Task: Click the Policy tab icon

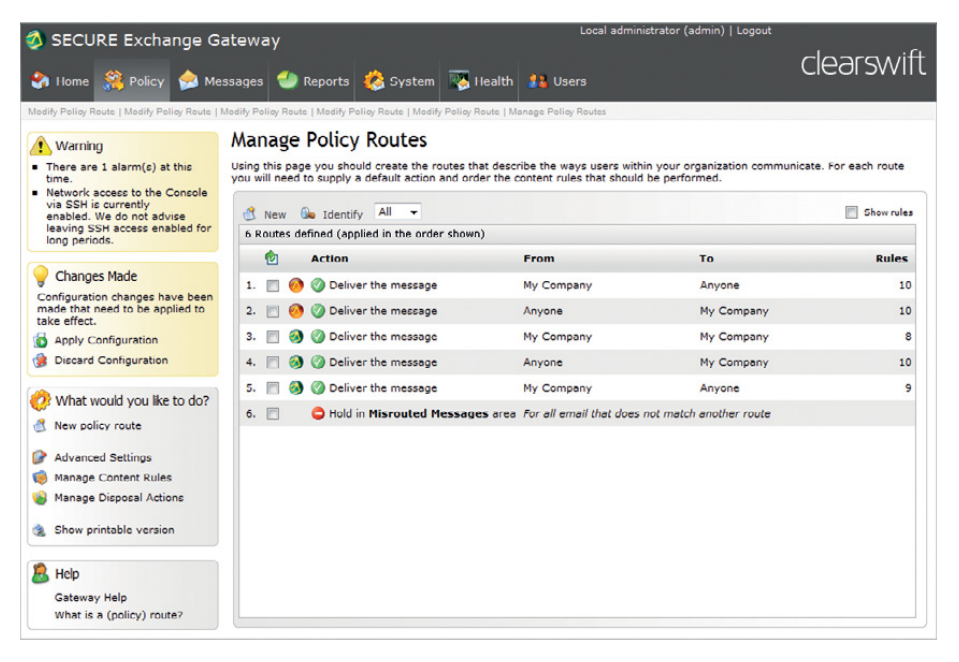Action: [x=114, y=81]
